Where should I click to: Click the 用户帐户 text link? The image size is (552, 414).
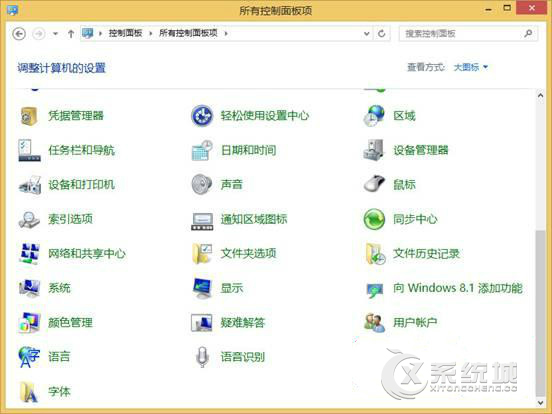tap(415, 322)
